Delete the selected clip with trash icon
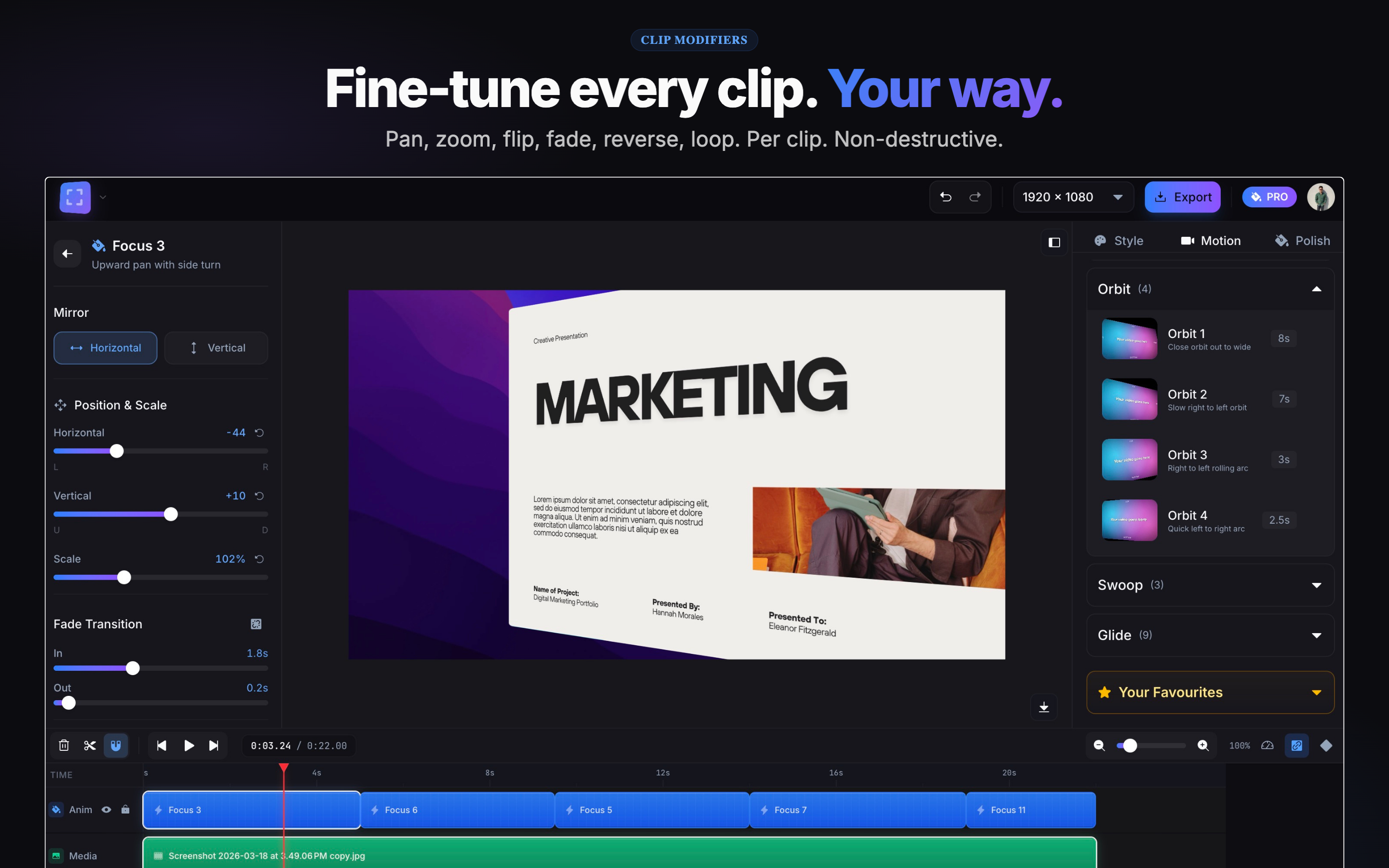Viewport: 1389px width, 868px height. 64,746
